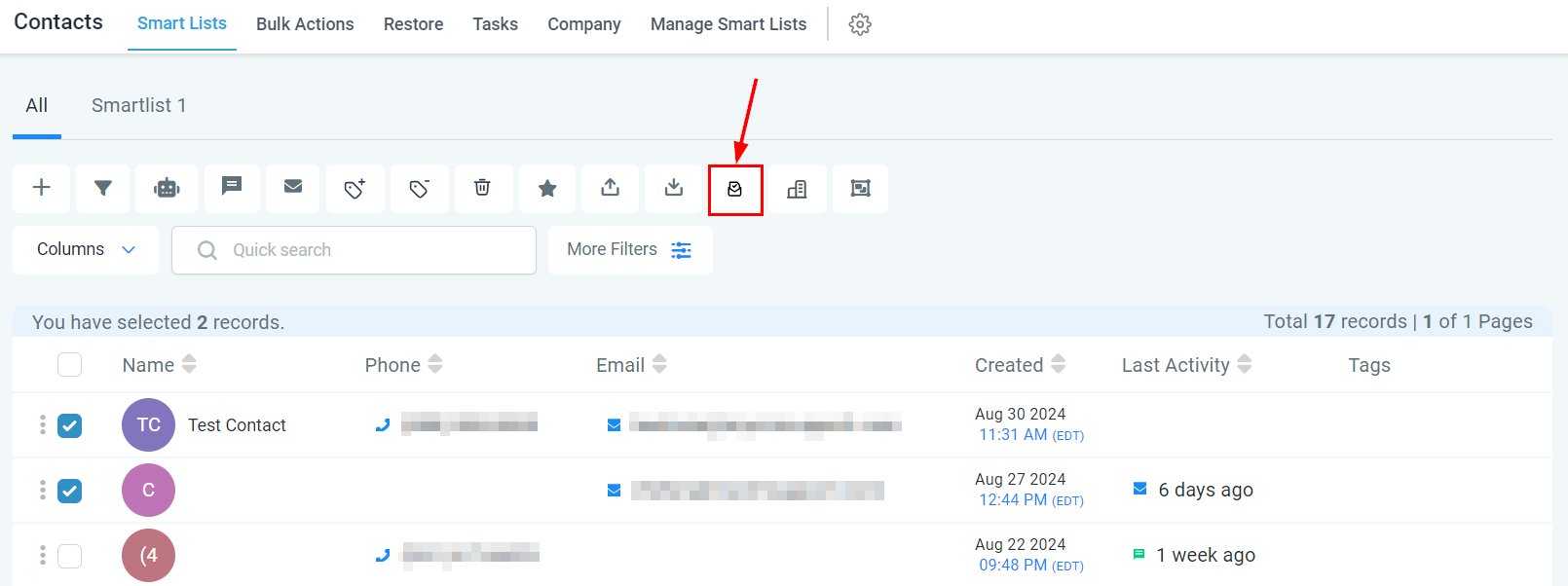This screenshot has width=1568, height=586.
Task: Click the robot automation icon
Action: pos(167,188)
